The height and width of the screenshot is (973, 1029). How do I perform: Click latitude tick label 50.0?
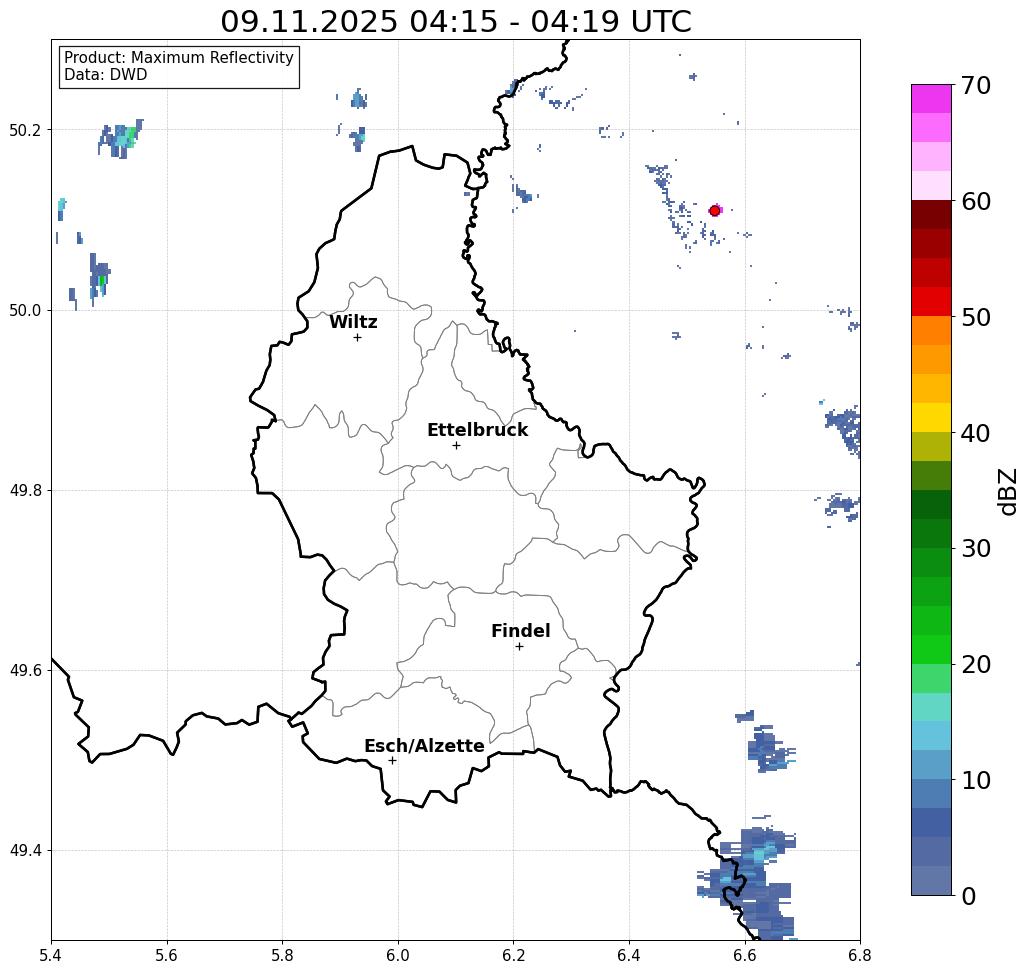pos(24,310)
